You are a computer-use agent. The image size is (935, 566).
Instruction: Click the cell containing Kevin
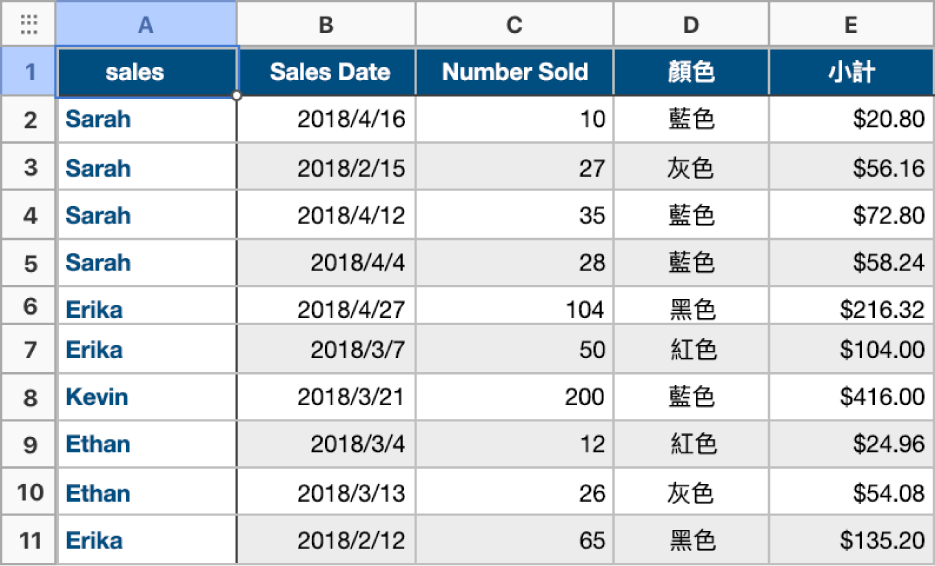tap(146, 397)
